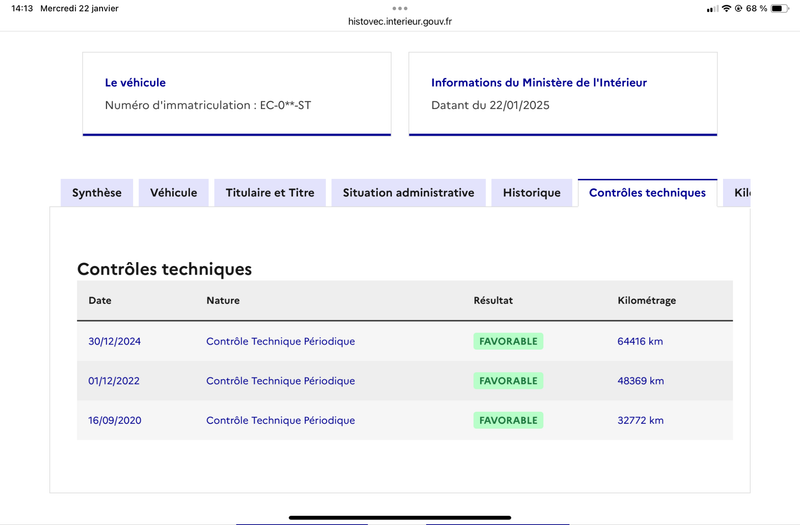Click Contrôle Technique Périodique in 30/12/2024 row
Viewport: 800px width, 525px height.
click(281, 341)
